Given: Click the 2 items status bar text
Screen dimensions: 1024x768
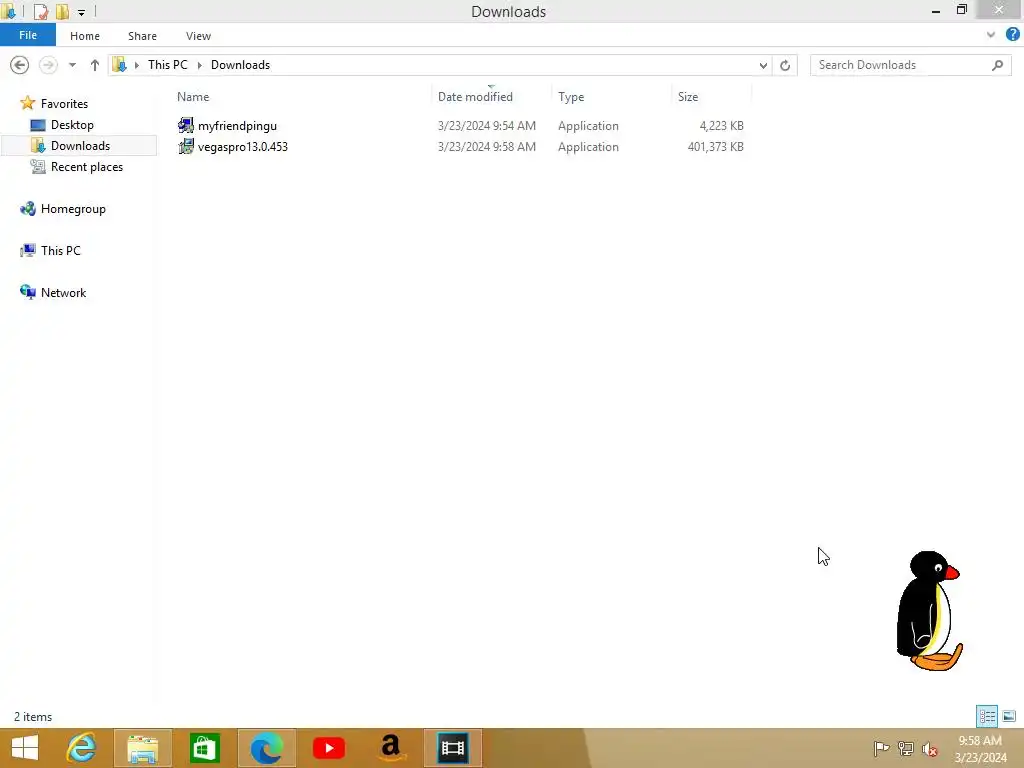Looking at the screenshot, I should click(x=33, y=716).
